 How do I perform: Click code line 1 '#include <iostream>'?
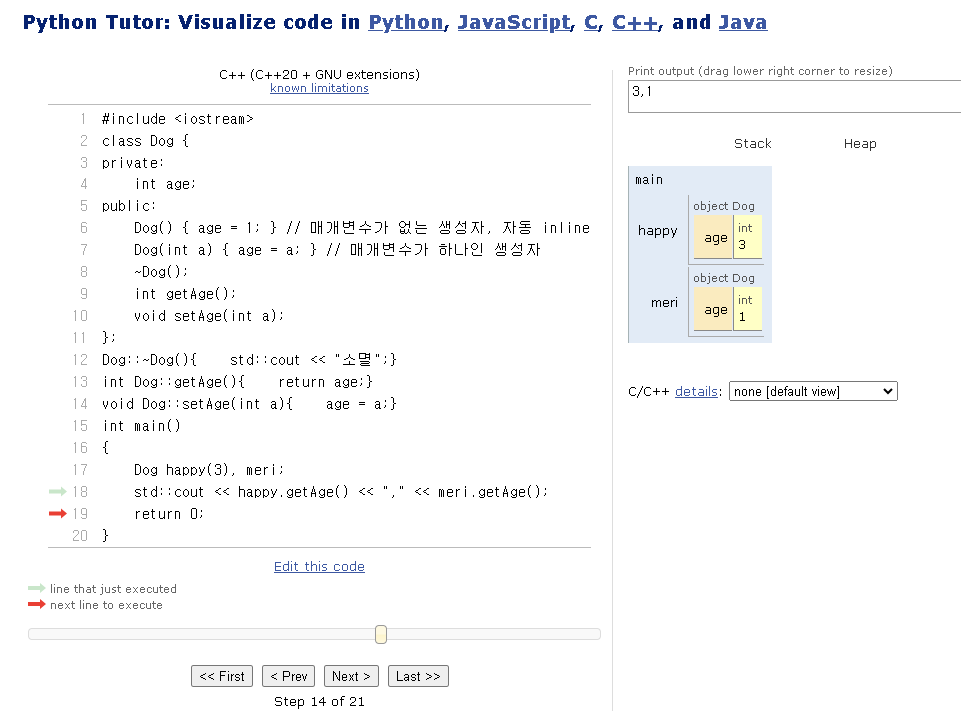pyautogui.click(x=178, y=119)
